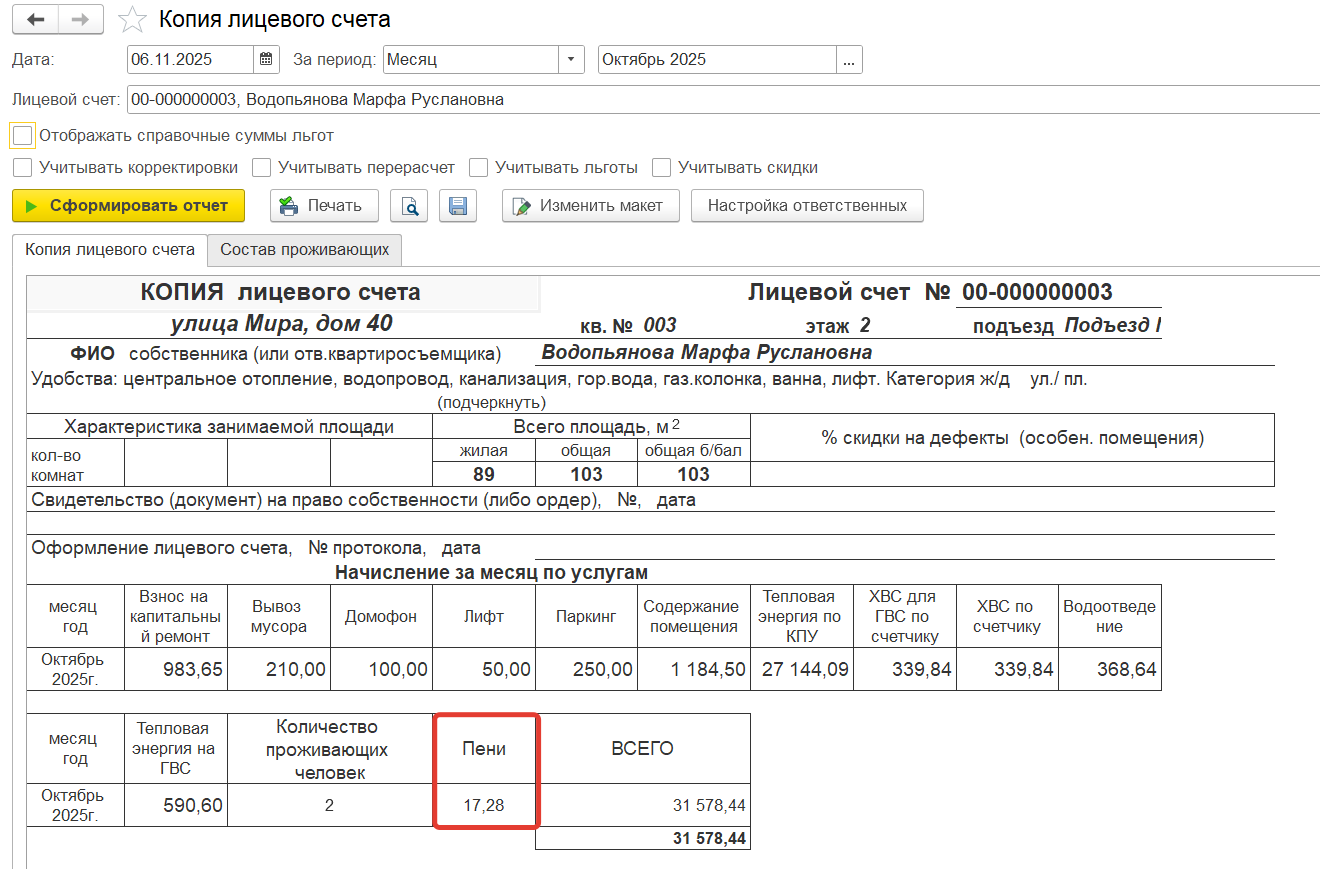The width and height of the screenshot is (1320, 869).
Task: Click the Печать button
Action: tap(323, 206)
